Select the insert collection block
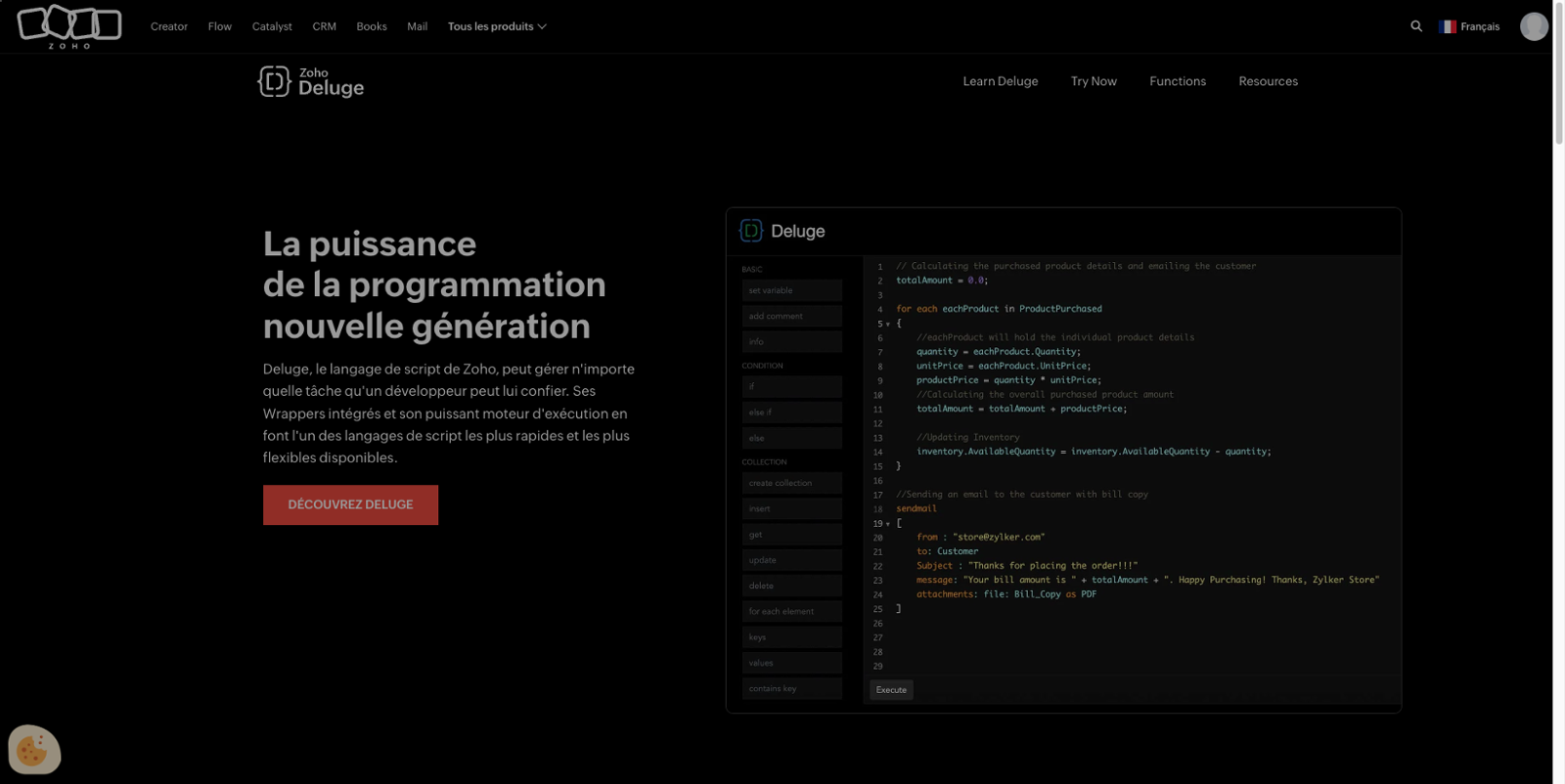The width and height of the screenshot is (1565, 784). (x=791, y=508)
